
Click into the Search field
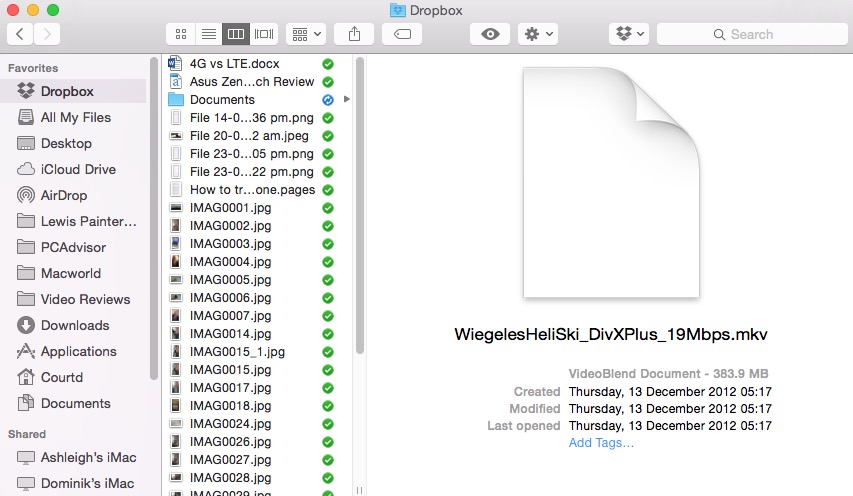(752, 34)
